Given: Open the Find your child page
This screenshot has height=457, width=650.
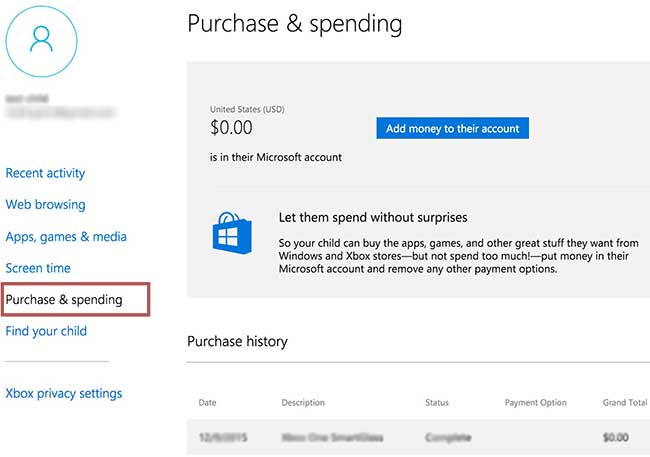Looking at the screenshot, I should coord(46,331).
